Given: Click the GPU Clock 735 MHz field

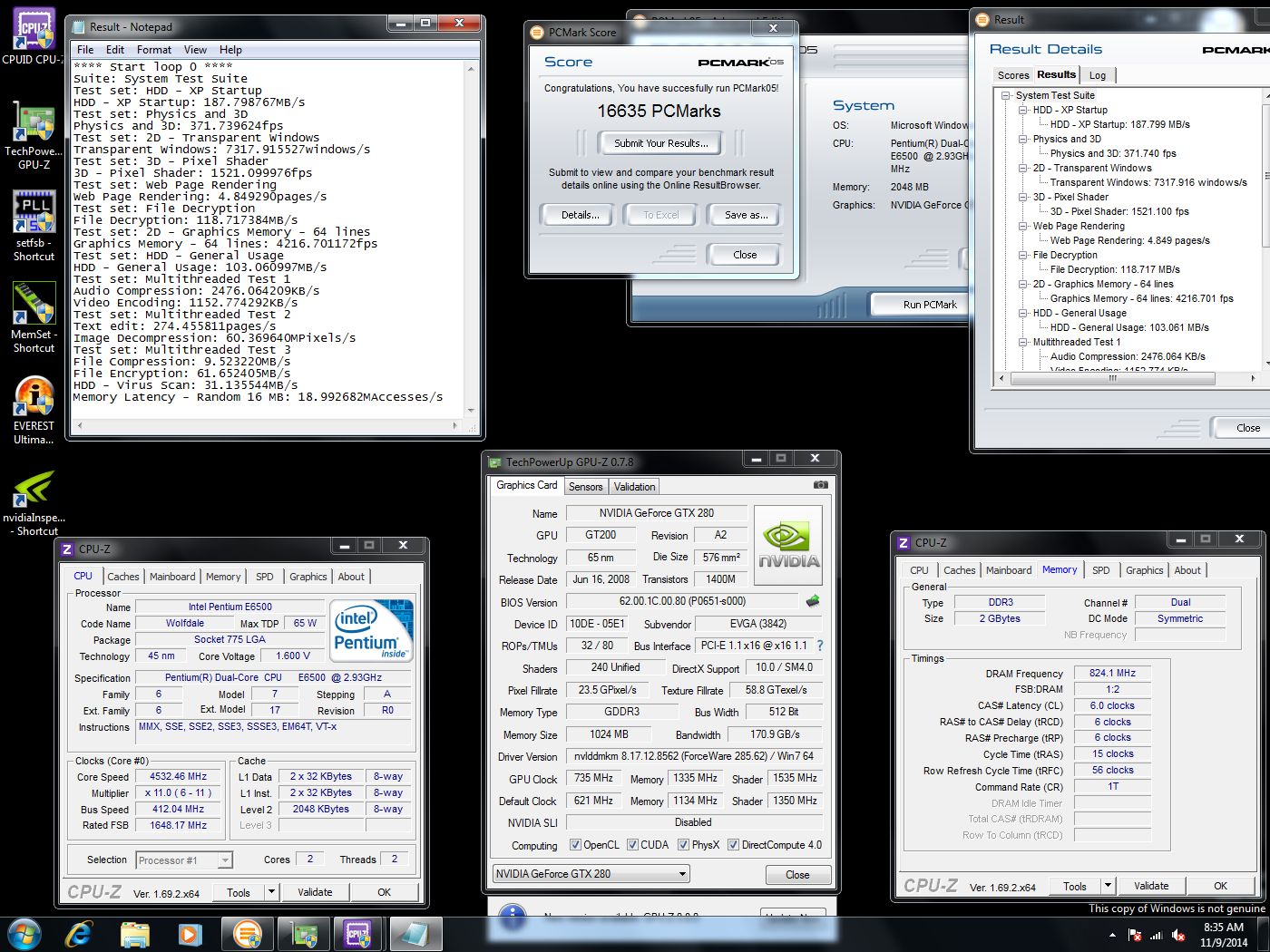Looking at the screenshot, I should point(593,778).
